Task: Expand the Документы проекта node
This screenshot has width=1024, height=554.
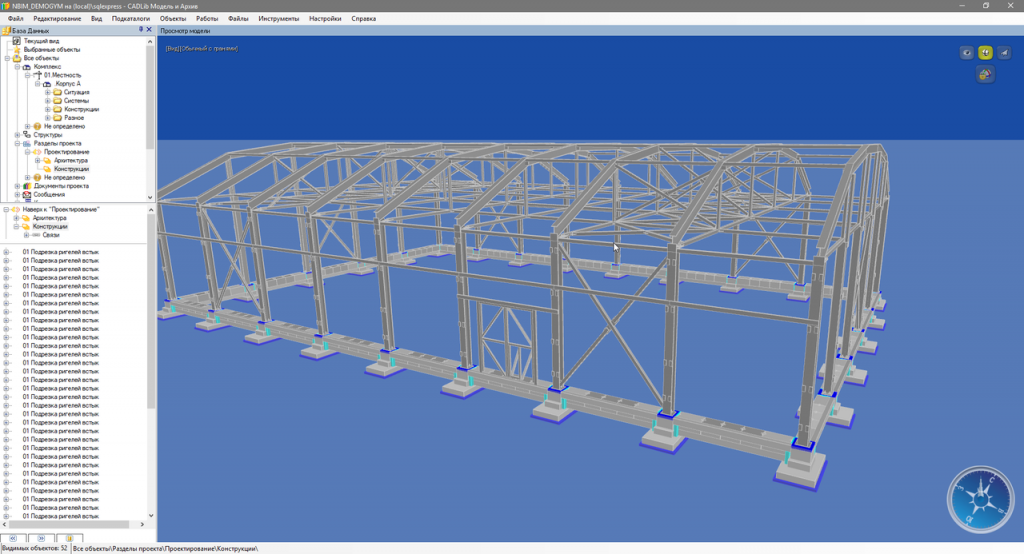Action: coord(18,186)
